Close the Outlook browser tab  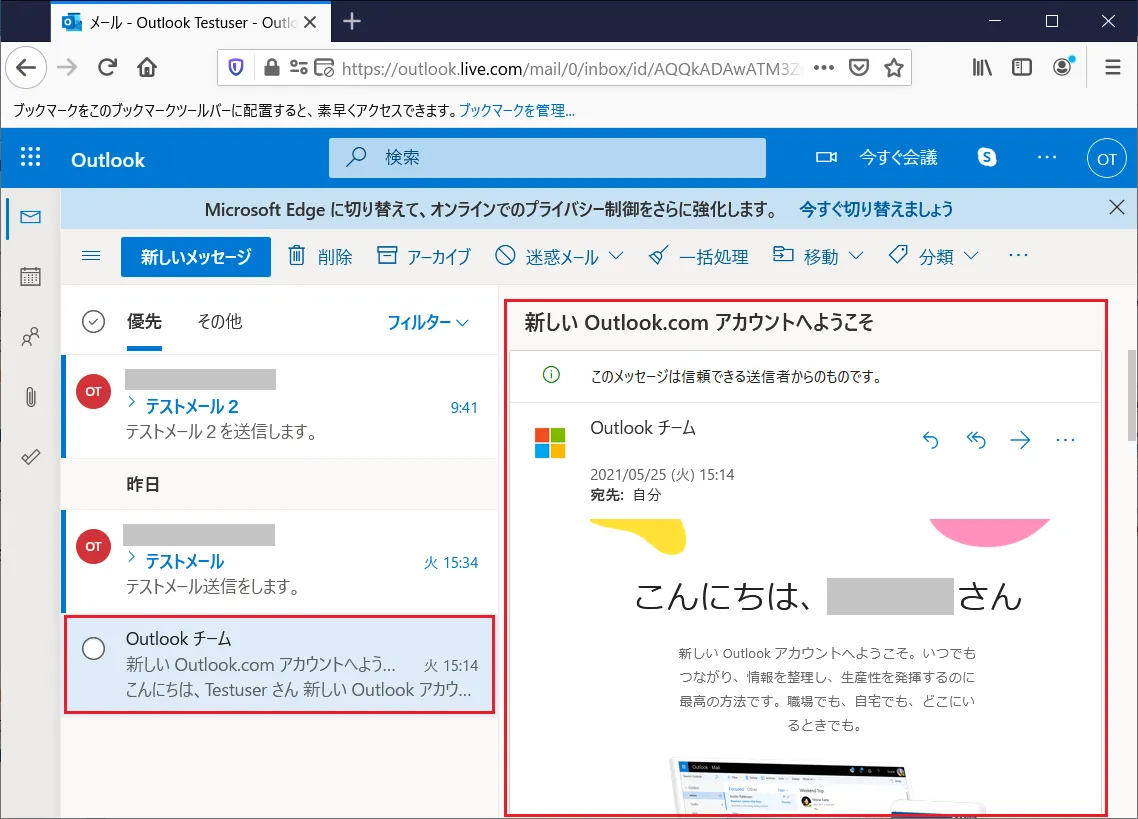(x=310, y=23)
